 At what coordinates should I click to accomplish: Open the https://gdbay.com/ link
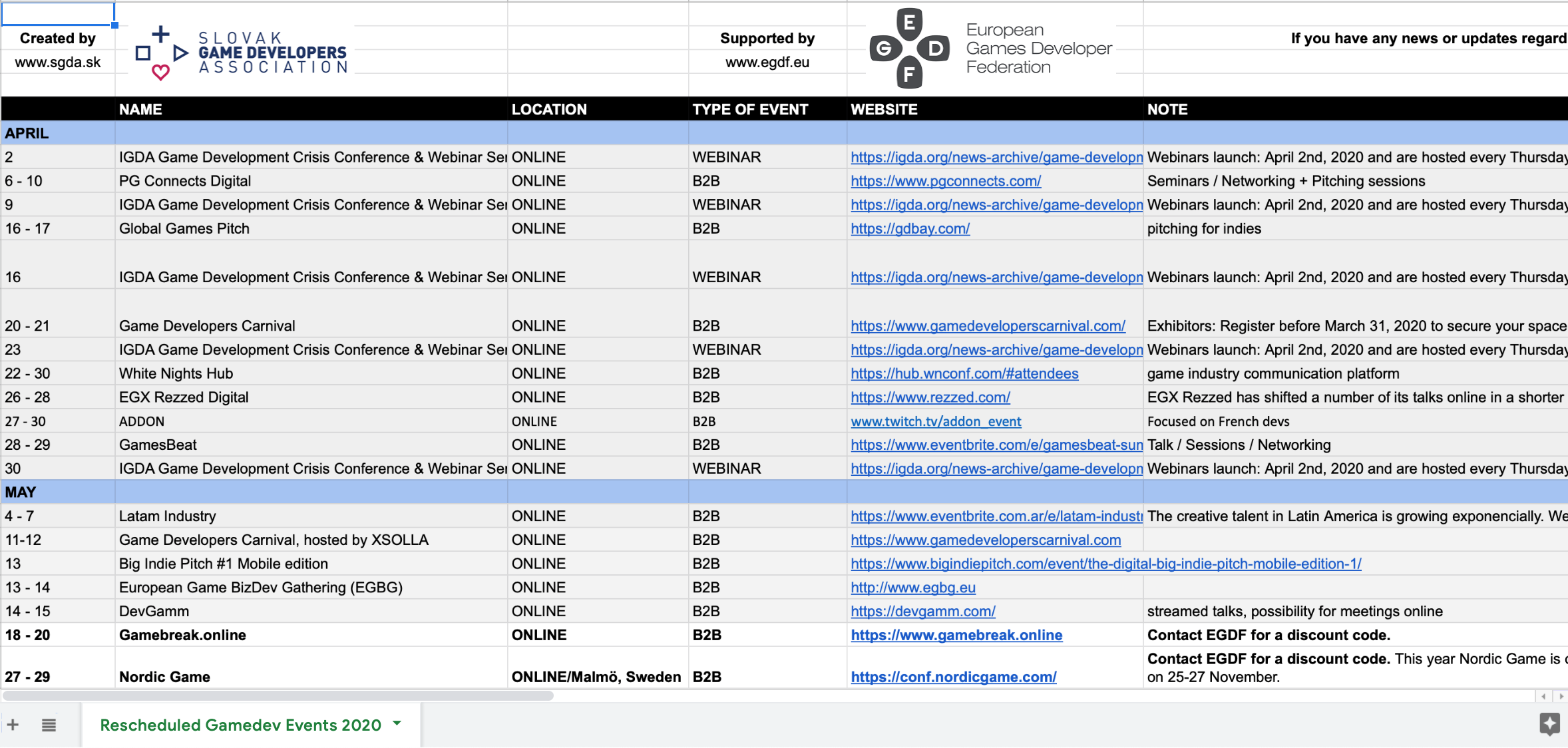pos(910,228)
